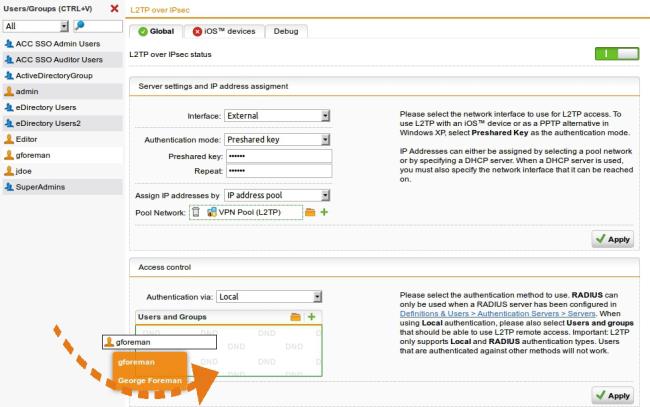
Task: Click folder icon in Users and Groups box
Action: (x=296, y=317)
